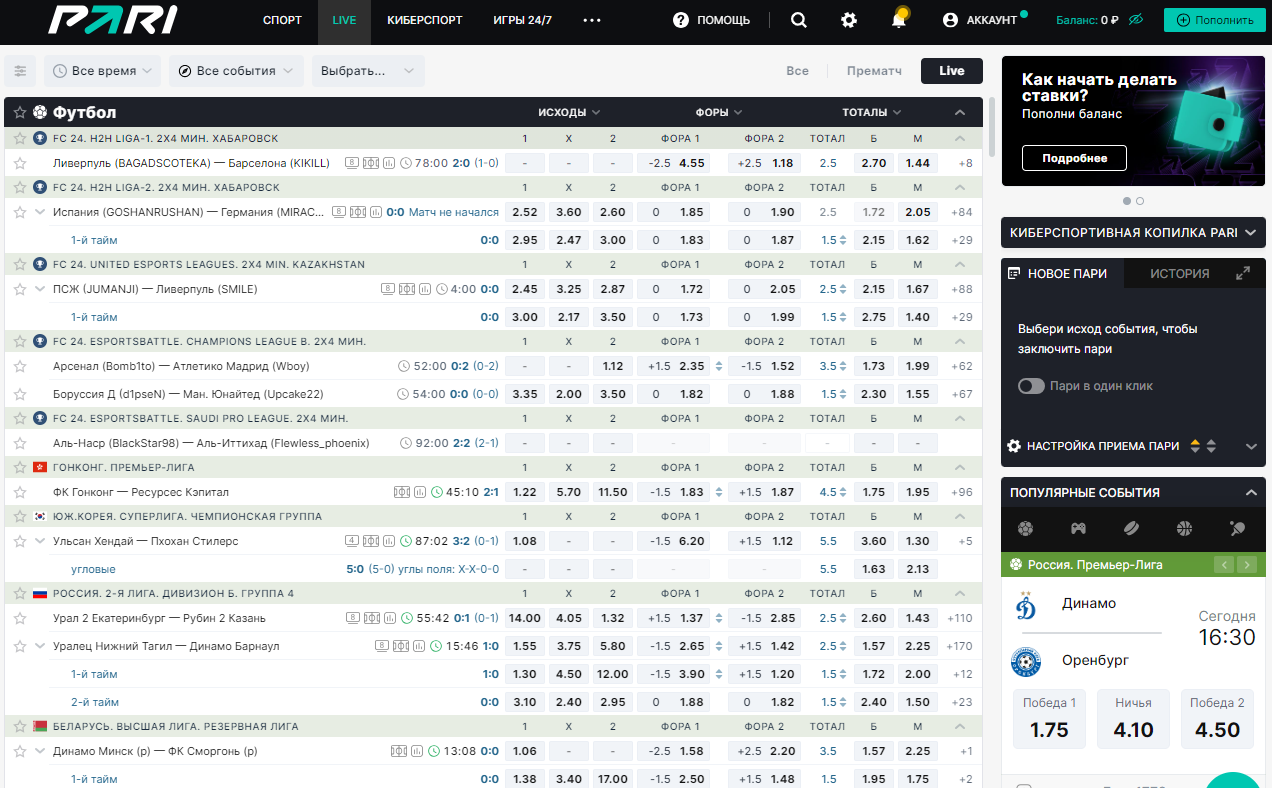This screenshot has width=1272, height=788.
Task: Favorite the ФК Гонконг match star
Action: pyautogui.click(x=20, y=492)
